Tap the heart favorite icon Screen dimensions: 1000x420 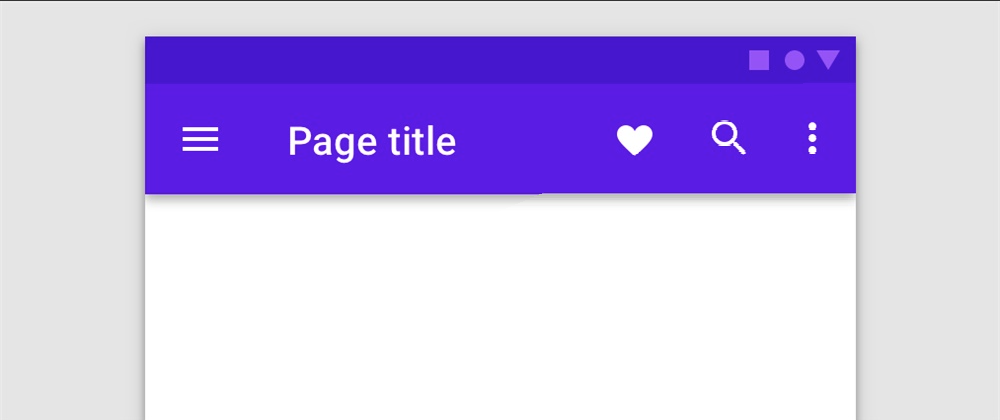(635, 140)
